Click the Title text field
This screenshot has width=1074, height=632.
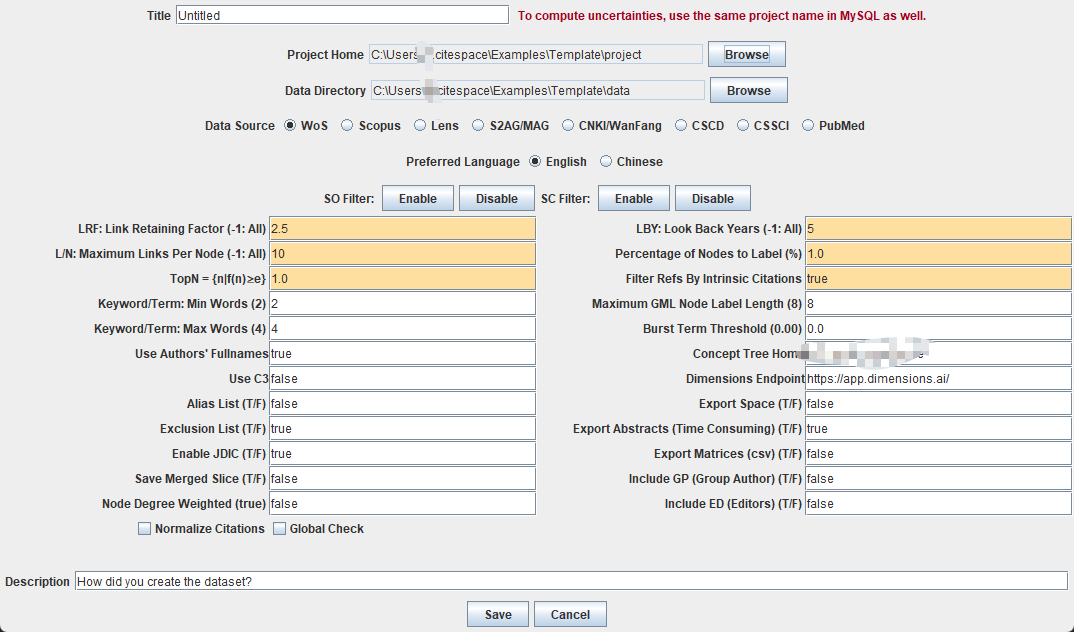(x=342, y=15)
